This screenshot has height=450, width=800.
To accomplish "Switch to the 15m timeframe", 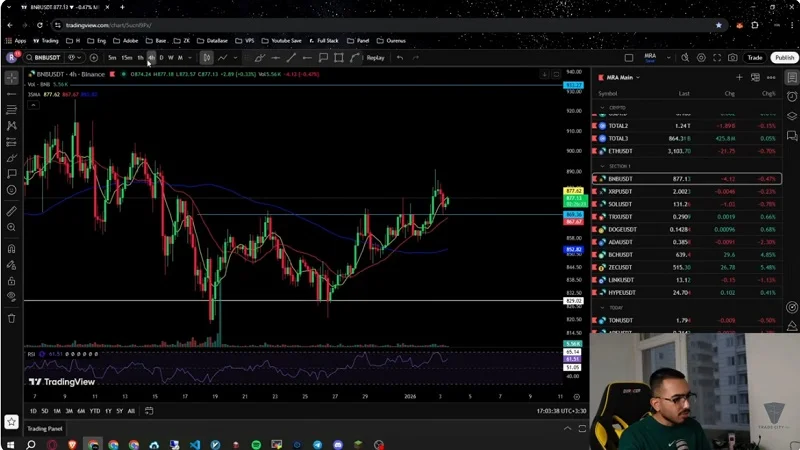I will (126, 57).
